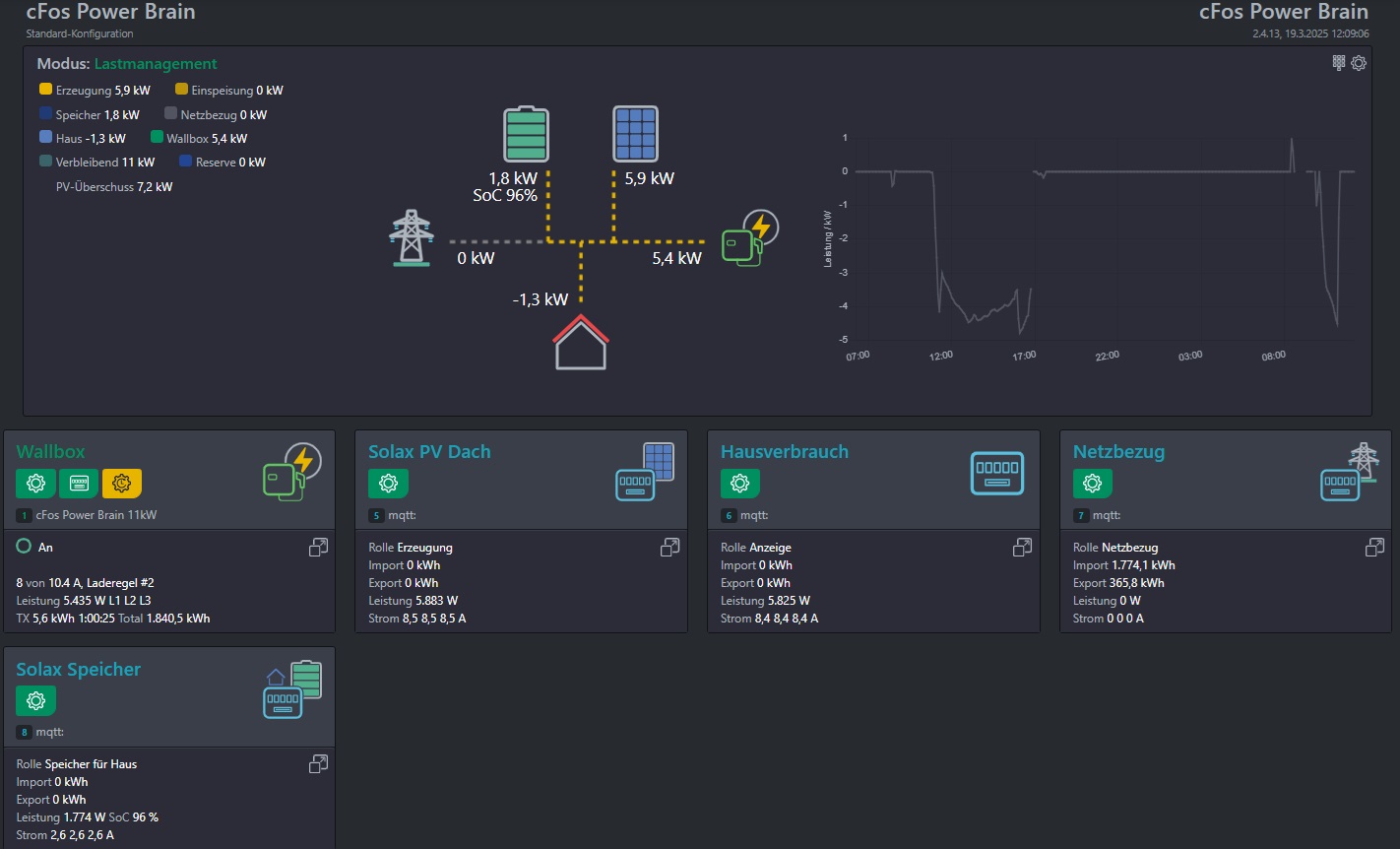This screenshot has height=849, width=1400.
Task: Click Solax PV Leistung 5.883 W value
Action: point(432,601)
